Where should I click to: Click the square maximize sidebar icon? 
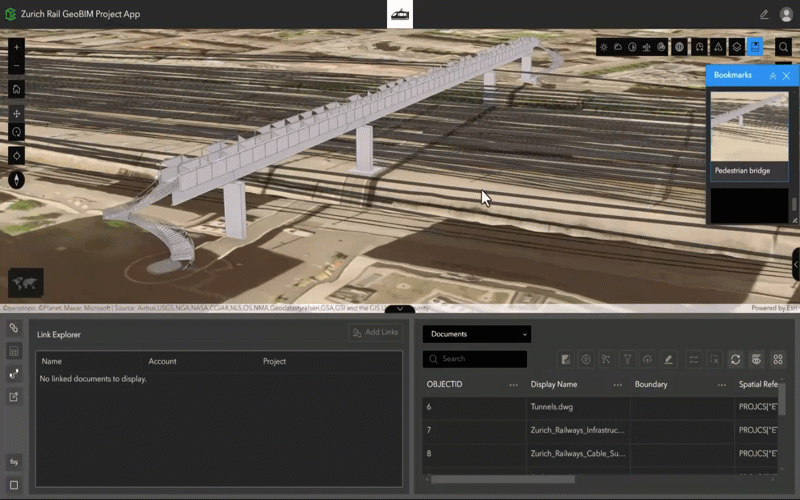point(14,485)
